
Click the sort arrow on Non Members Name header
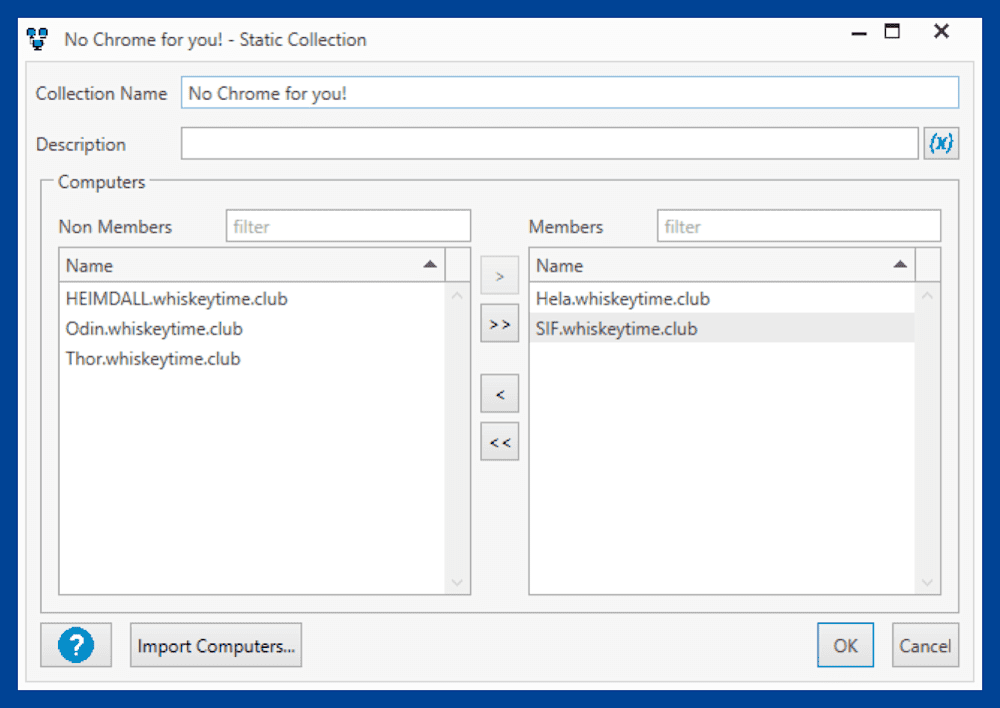click(x=430, y=264)
